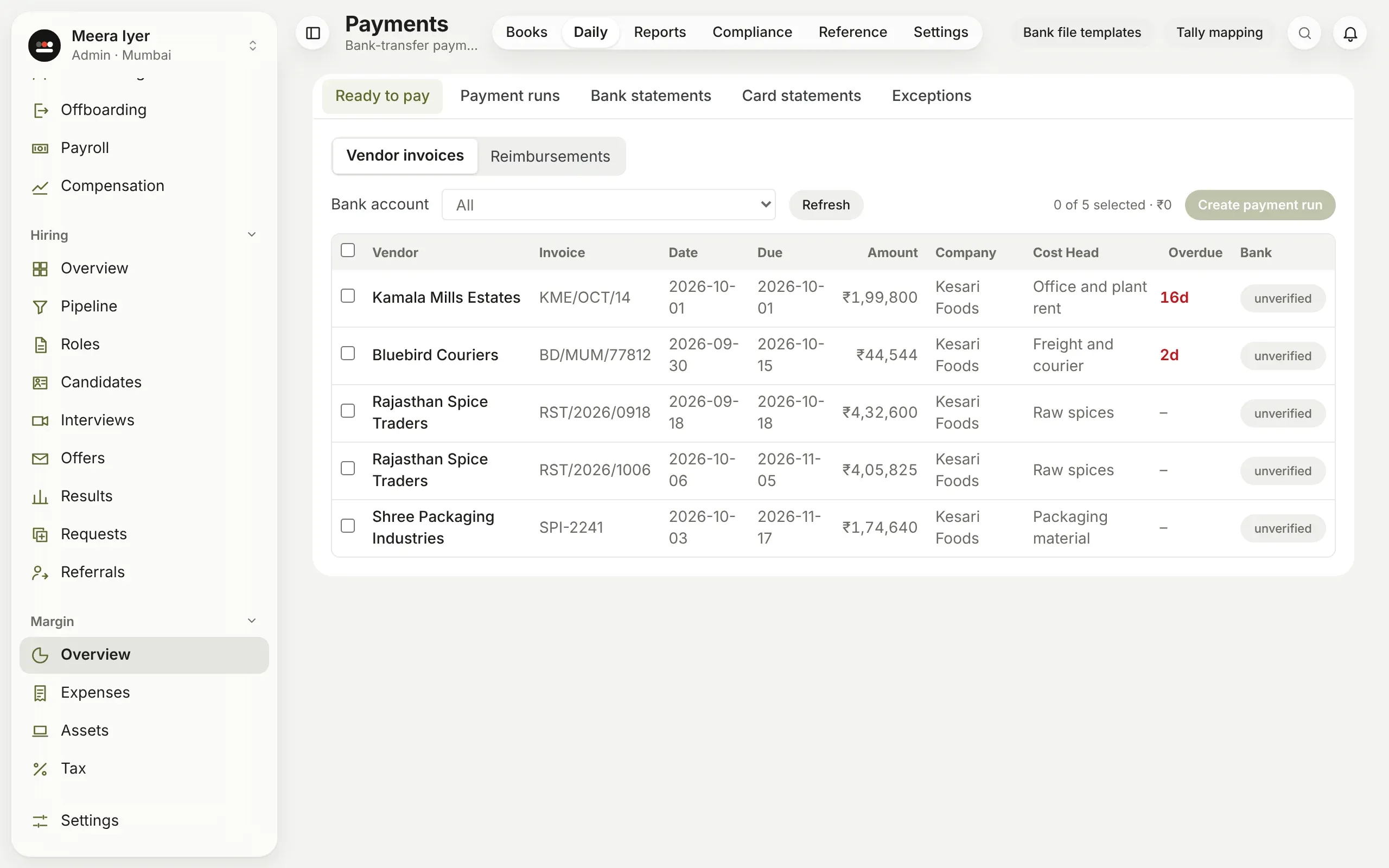Open the Bank account dropdown
The width and height of the screenshot is (1389, 868).
pos(608,205)
